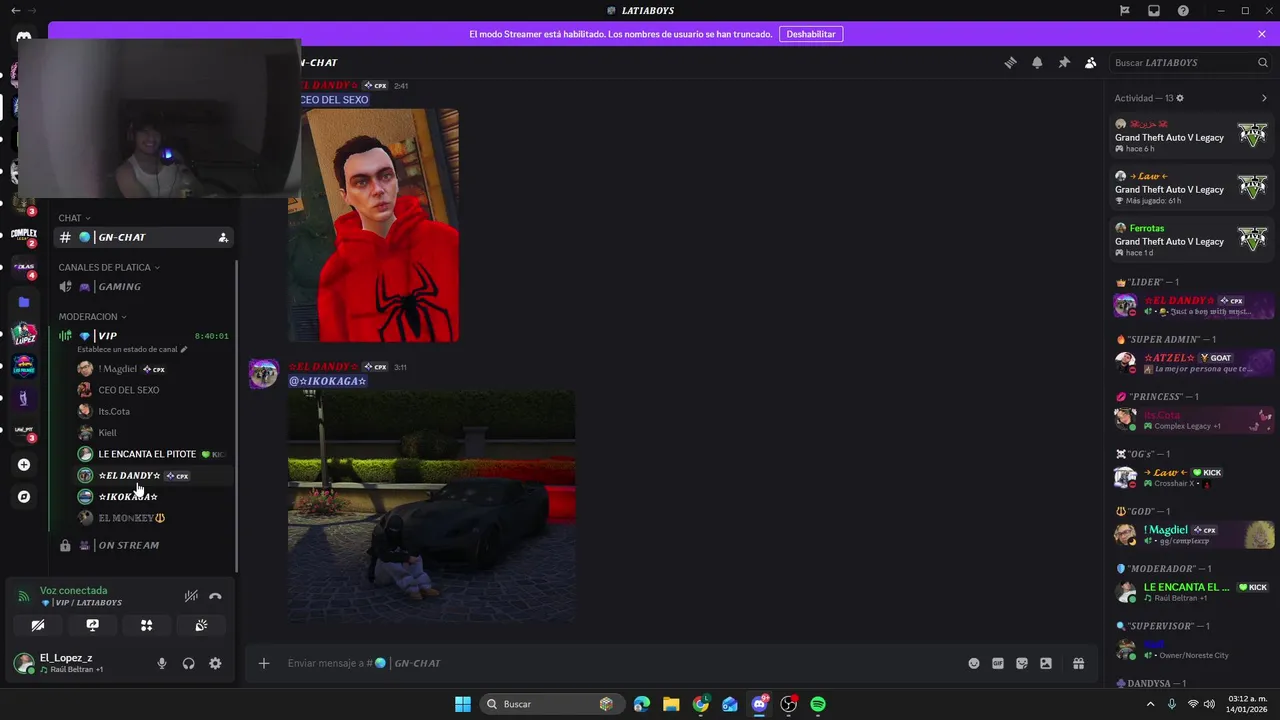
Task: Open the locked ON STREAM channel
Action: tap(143, 545)
